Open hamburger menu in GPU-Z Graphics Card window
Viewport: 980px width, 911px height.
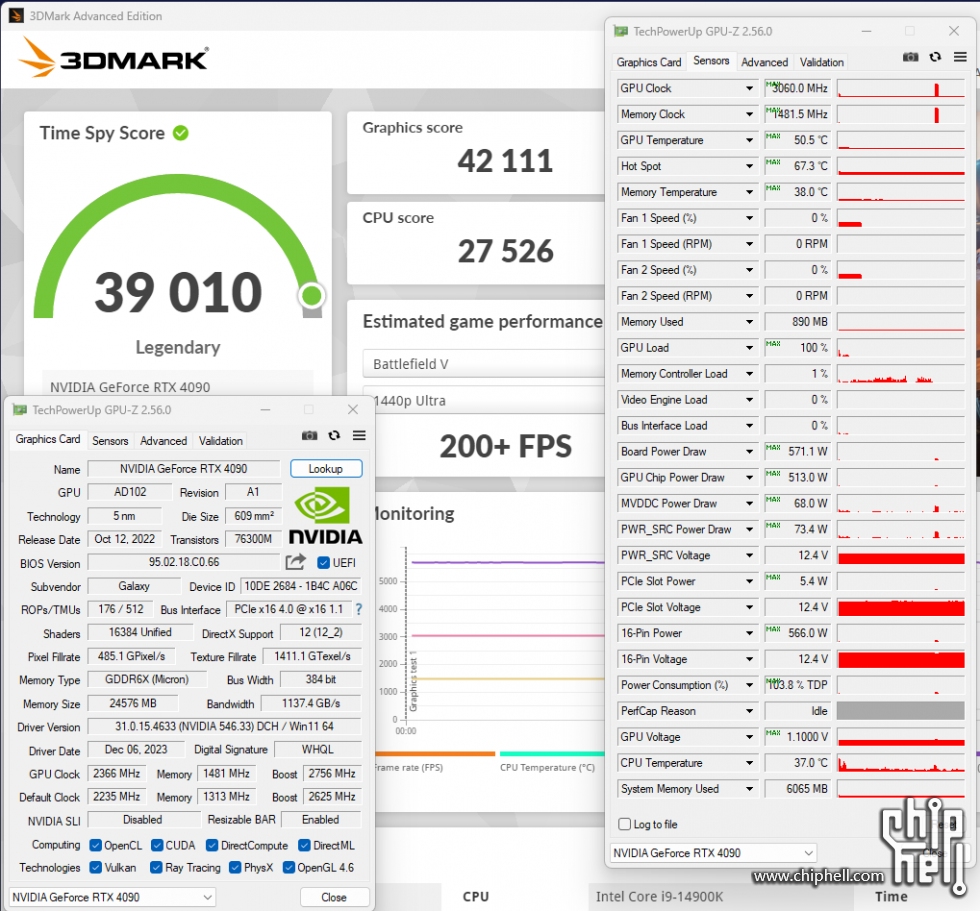coord(359,436)
